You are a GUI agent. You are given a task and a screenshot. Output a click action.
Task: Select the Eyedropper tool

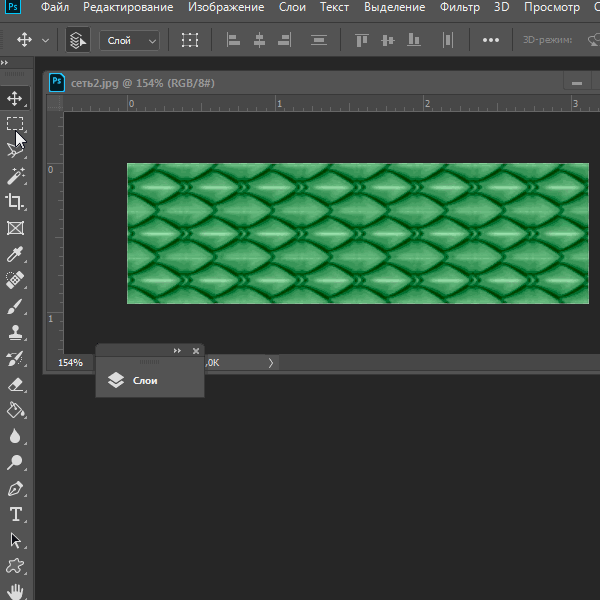(15, 254)
